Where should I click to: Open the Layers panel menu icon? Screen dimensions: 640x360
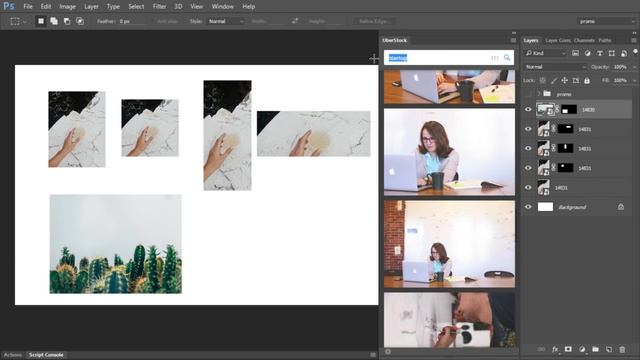click(634, 40)
